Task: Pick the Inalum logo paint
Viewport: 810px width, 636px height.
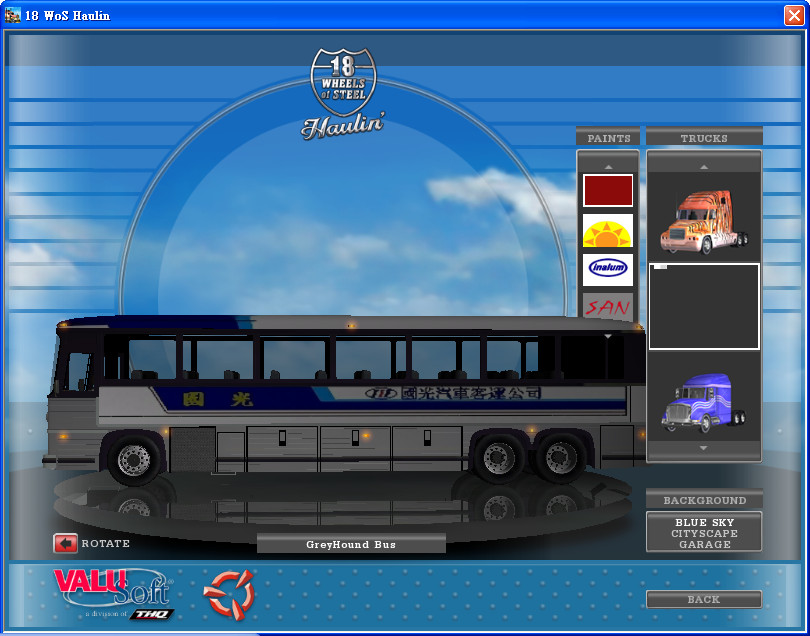Action: pyautogui.click(x=608, y=269)
